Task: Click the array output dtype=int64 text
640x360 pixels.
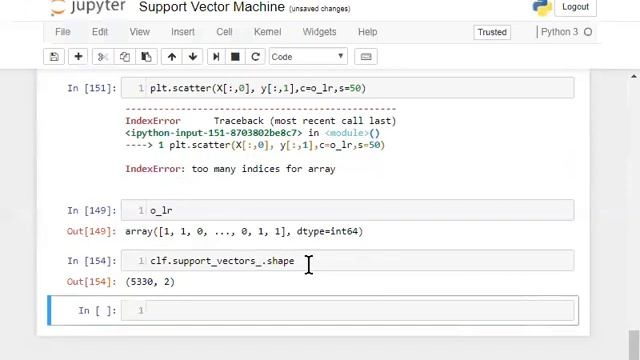Action: coord(244,231)
